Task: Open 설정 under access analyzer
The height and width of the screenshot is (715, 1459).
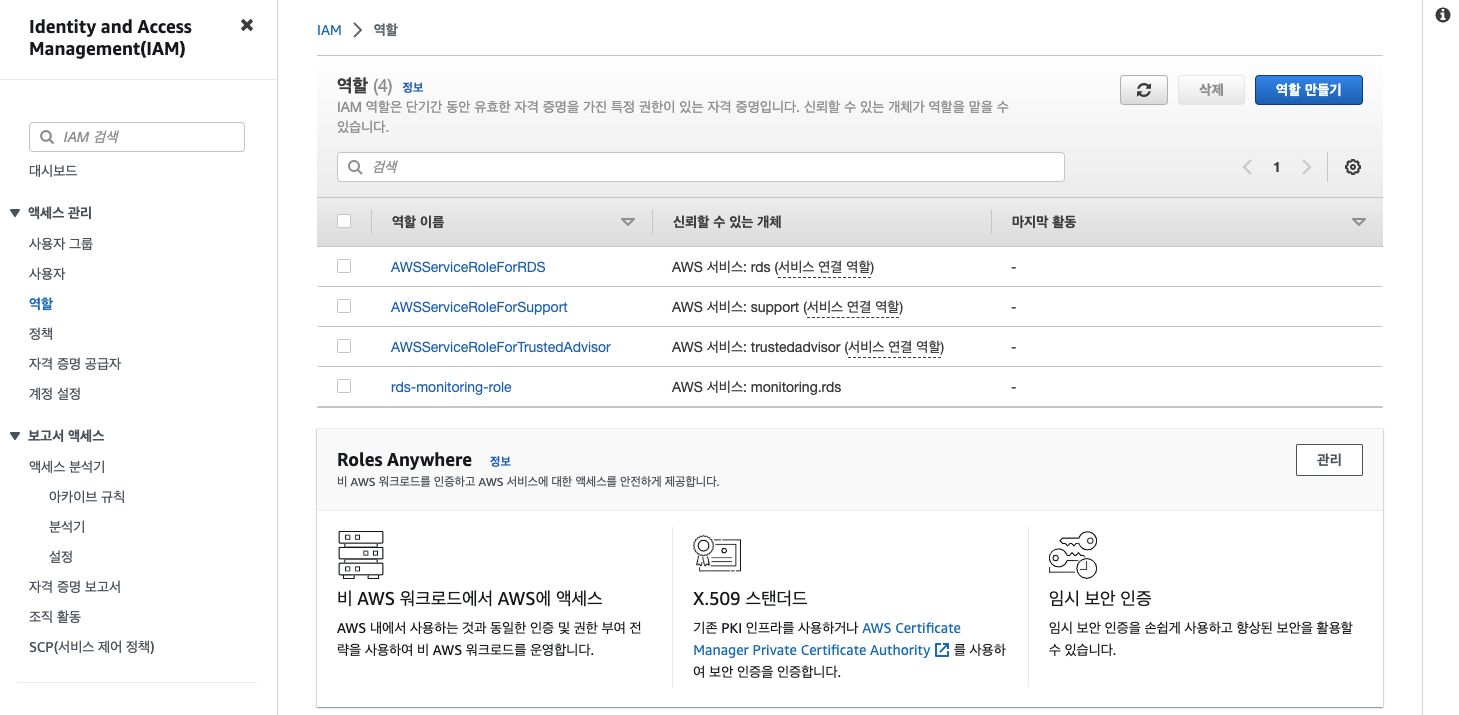Action: click(x=61, y=557)
